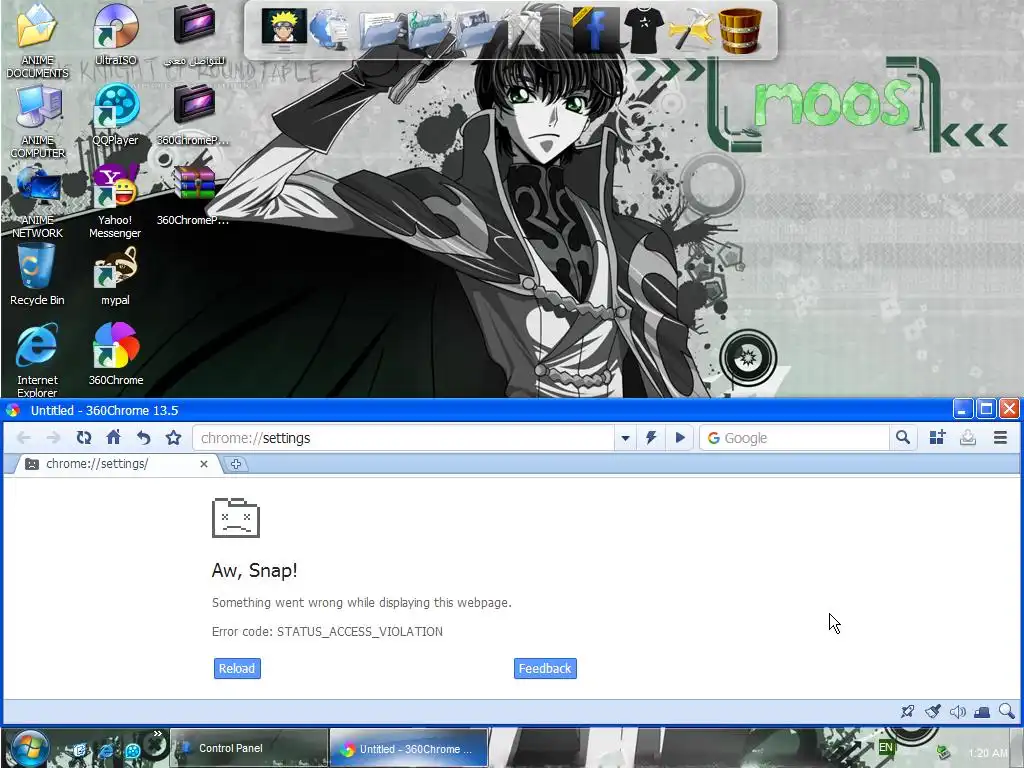Open the extensions grid icon in toolbar

point(938,438)
